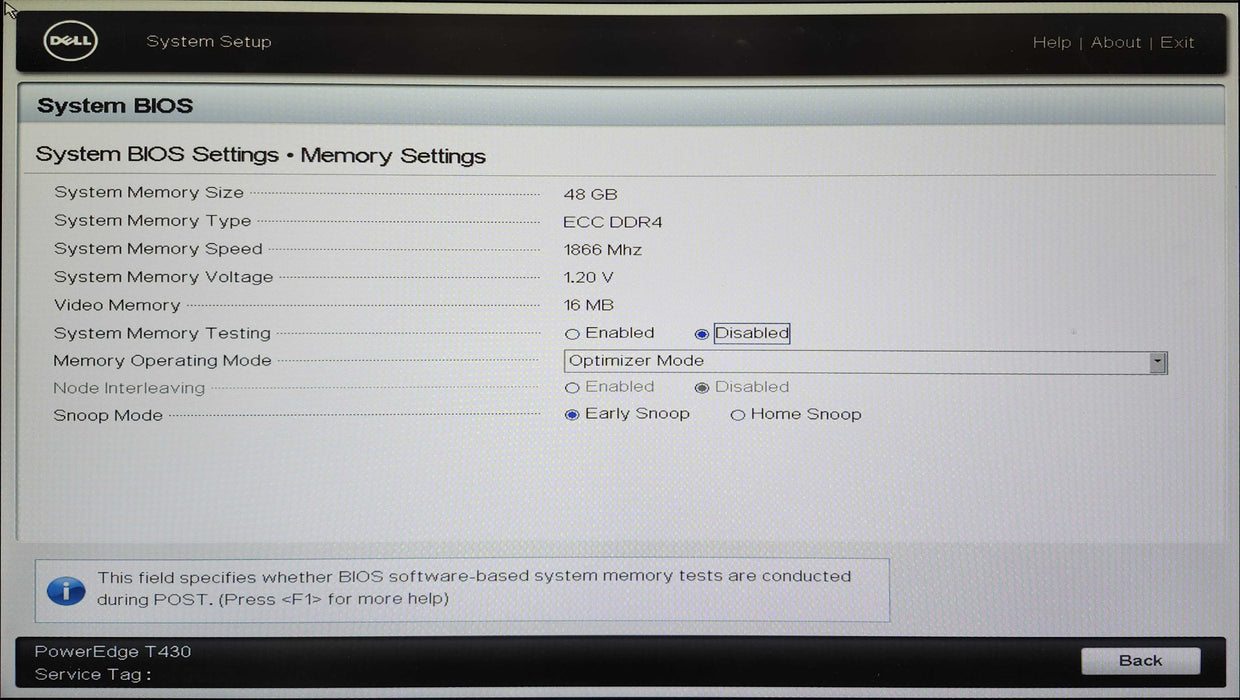Click the System Memory Type label
This screenshot has width=1240, height=700.
click(153, 220)
